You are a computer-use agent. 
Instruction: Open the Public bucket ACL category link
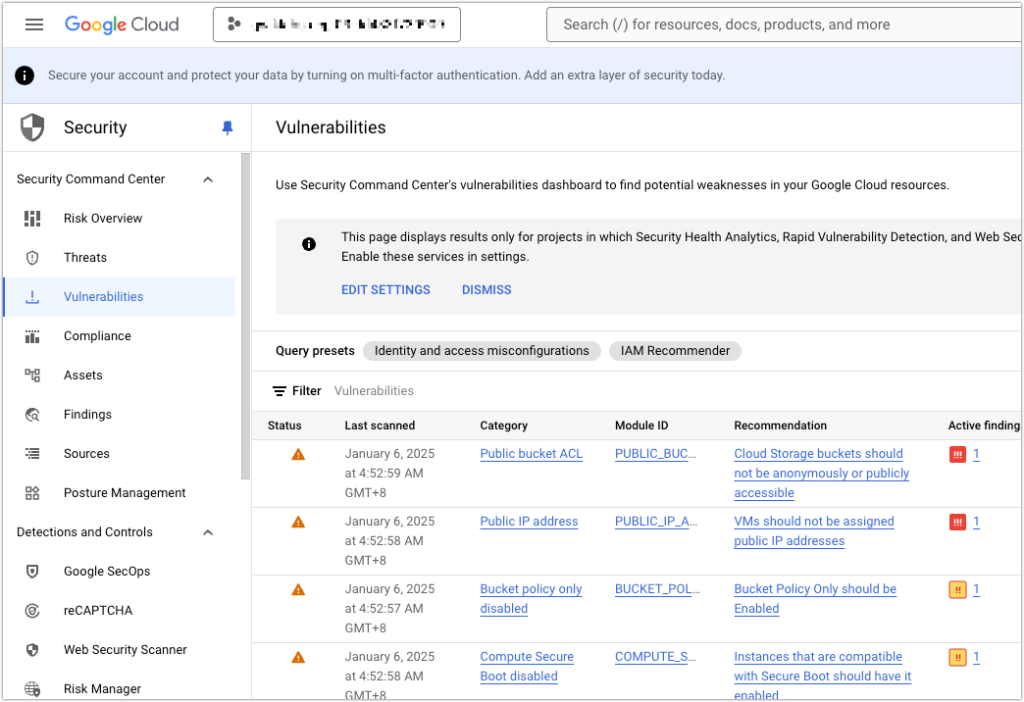(531, 454)
